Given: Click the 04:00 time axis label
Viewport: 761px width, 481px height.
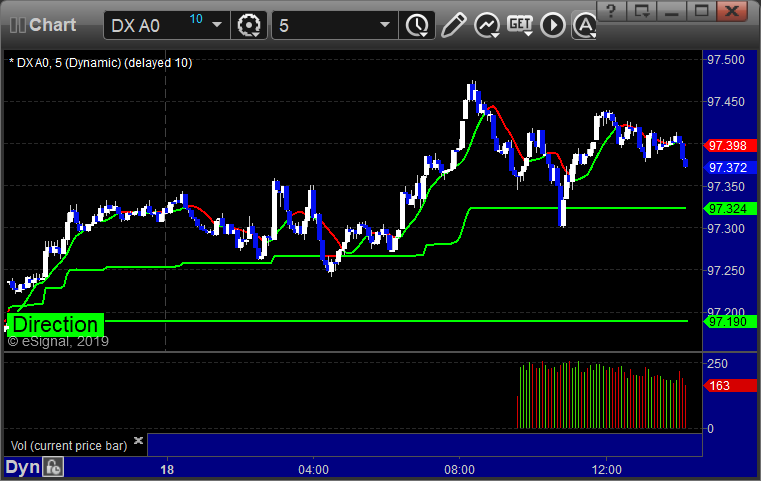Looking at the screenshot, I should (314, 470).
